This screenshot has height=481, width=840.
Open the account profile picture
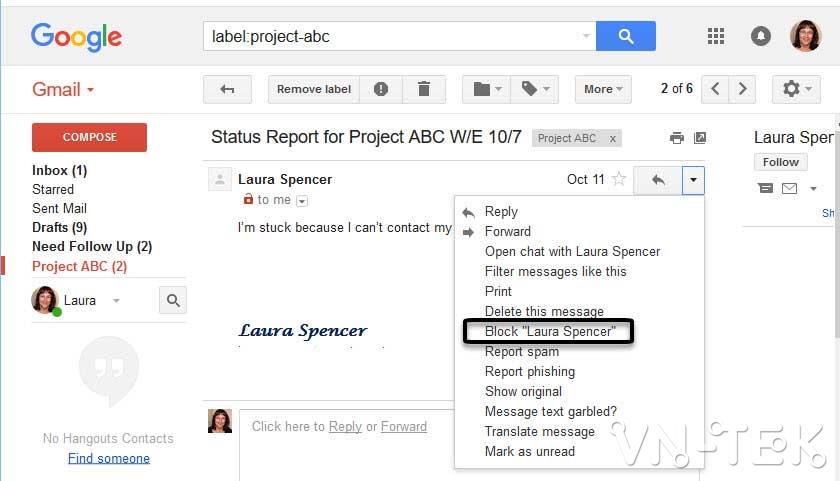pos(805,36)
